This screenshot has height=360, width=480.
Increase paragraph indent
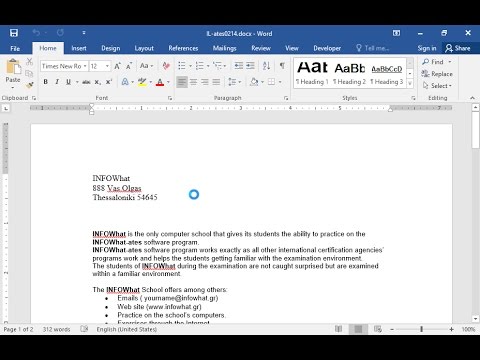250,66
